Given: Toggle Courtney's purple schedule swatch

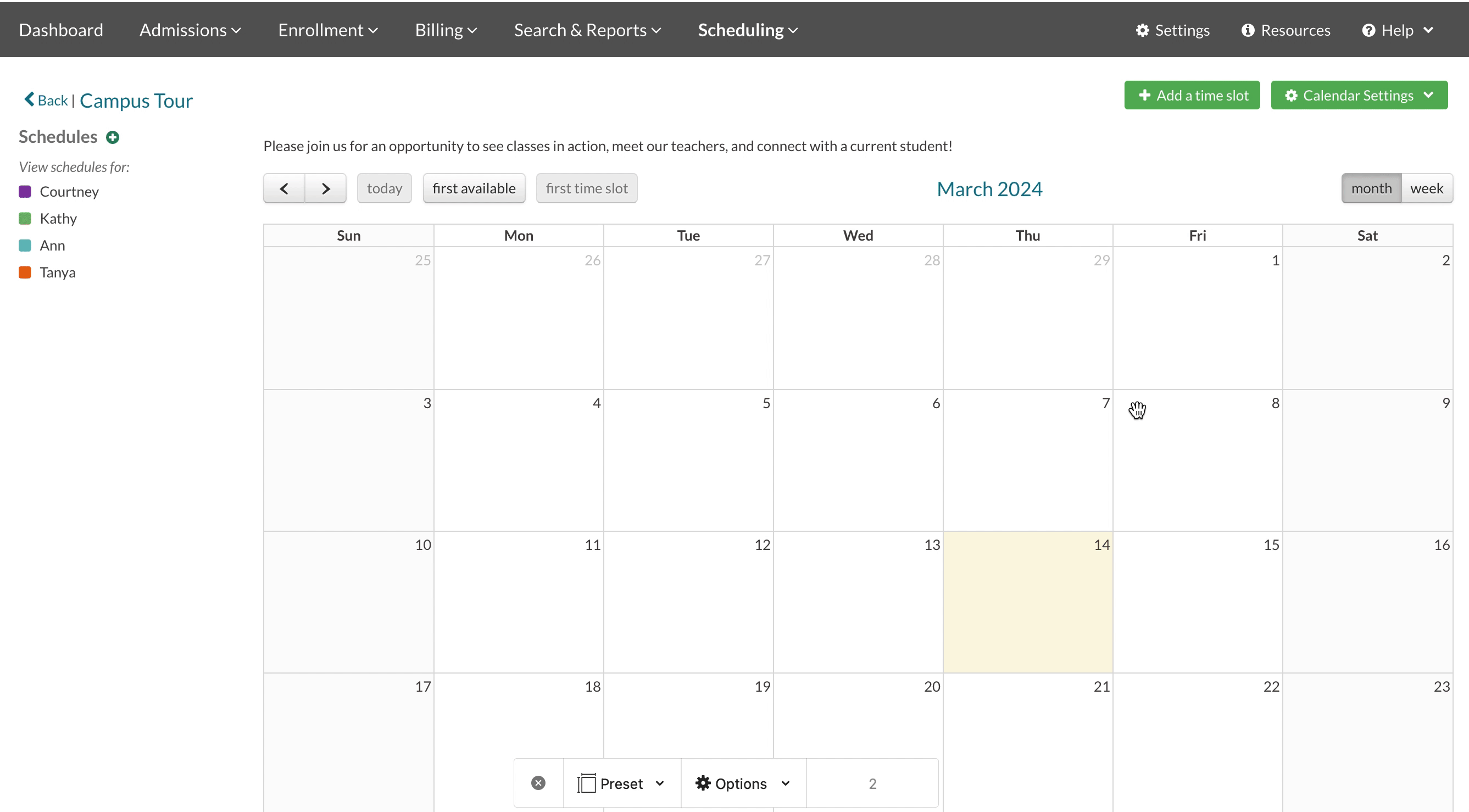Looking at the screenshot, I should tap(25, 192).
